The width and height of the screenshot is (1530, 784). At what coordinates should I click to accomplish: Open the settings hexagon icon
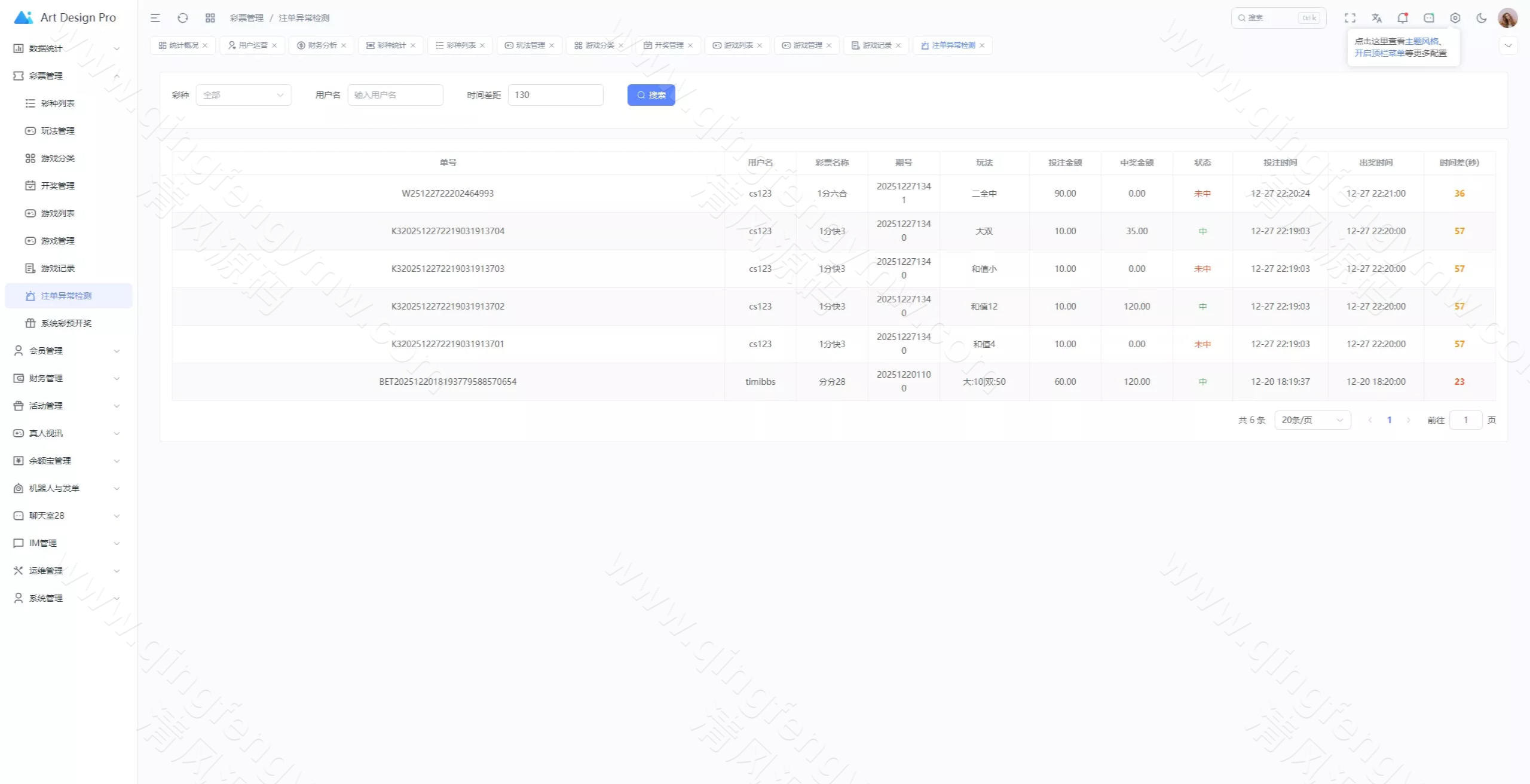click(x=1455, y=18)
